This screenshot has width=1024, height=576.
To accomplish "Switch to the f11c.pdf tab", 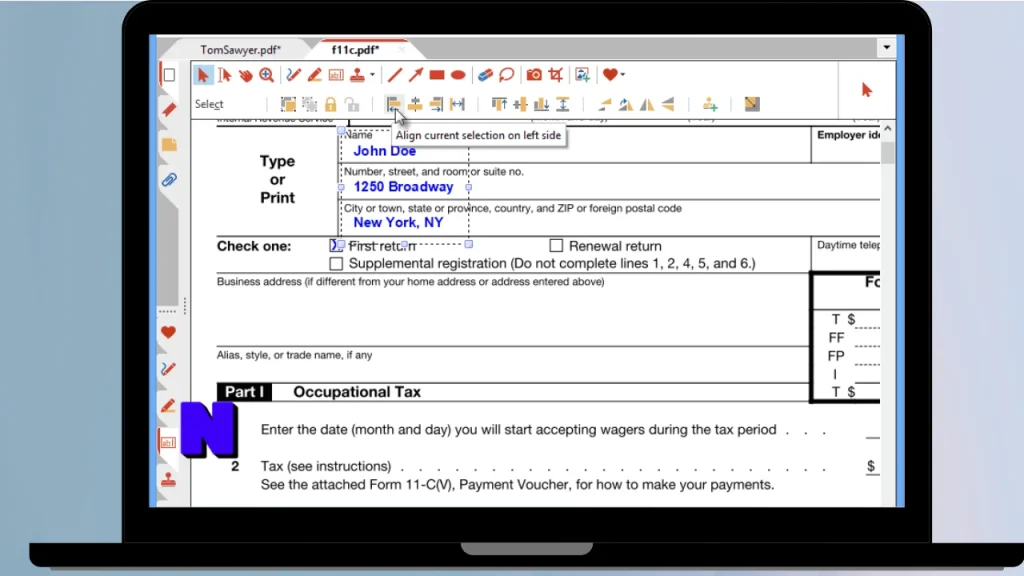I will pyautogui.click(x=355, y=50).
